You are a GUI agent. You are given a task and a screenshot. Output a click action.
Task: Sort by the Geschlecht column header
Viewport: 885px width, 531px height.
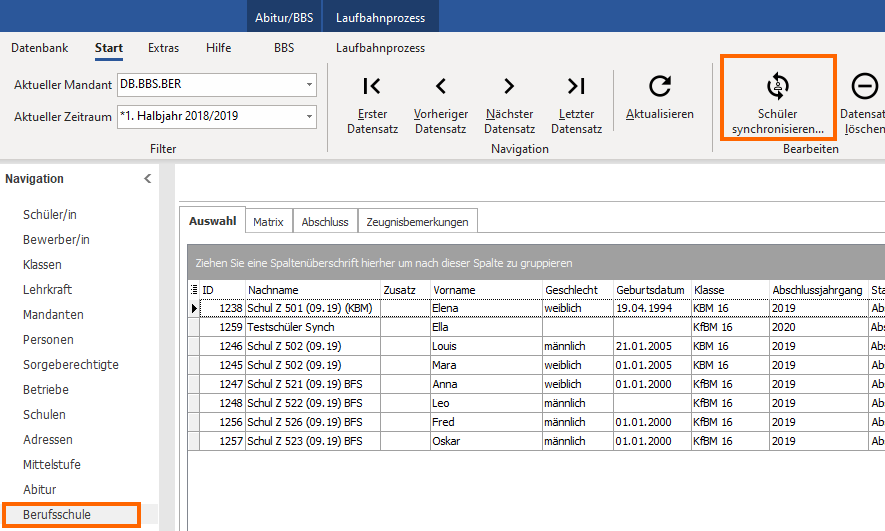[x=577, y=289]
